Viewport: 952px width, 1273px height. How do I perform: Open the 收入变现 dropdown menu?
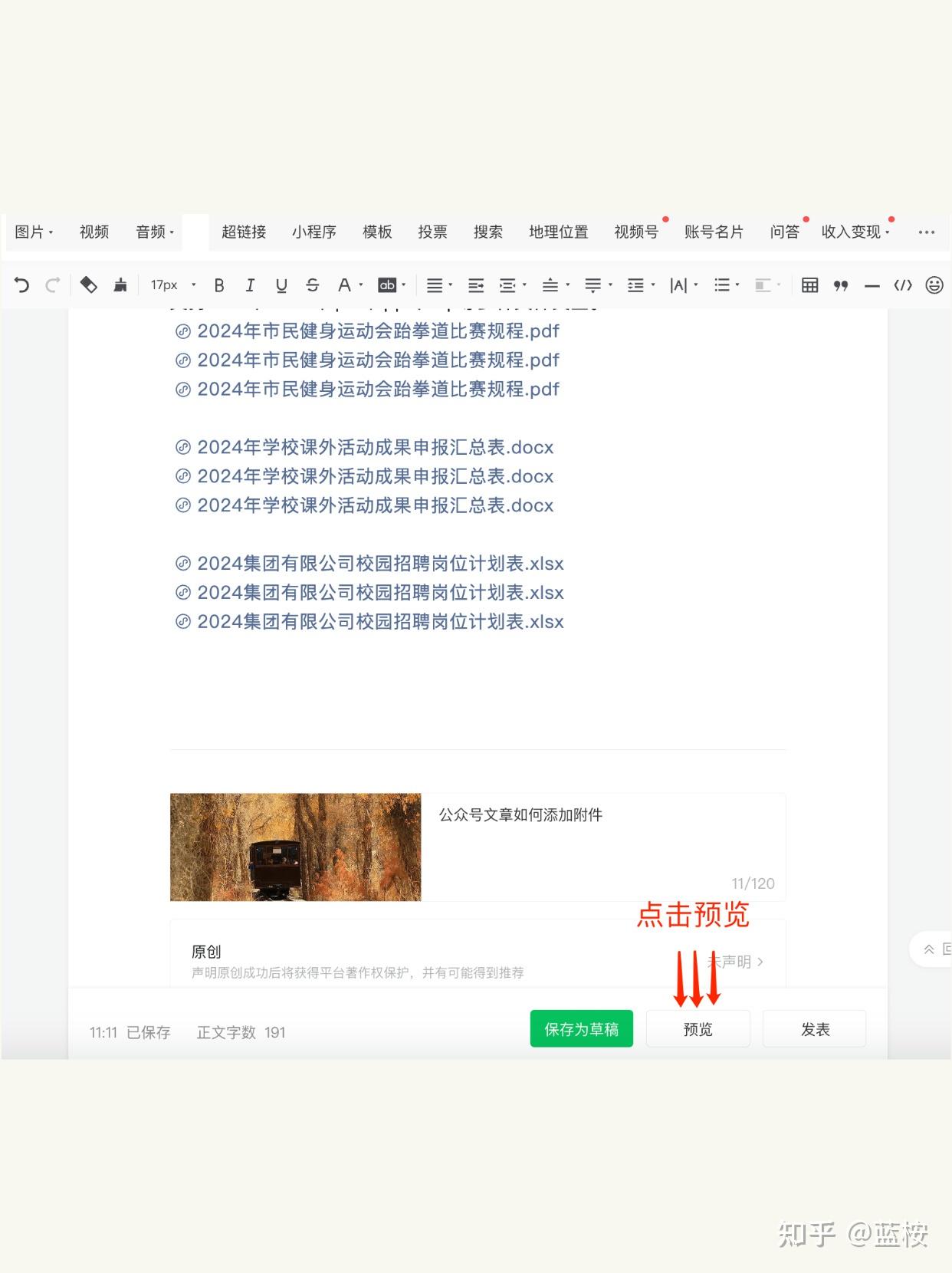[x=855, y=232]
